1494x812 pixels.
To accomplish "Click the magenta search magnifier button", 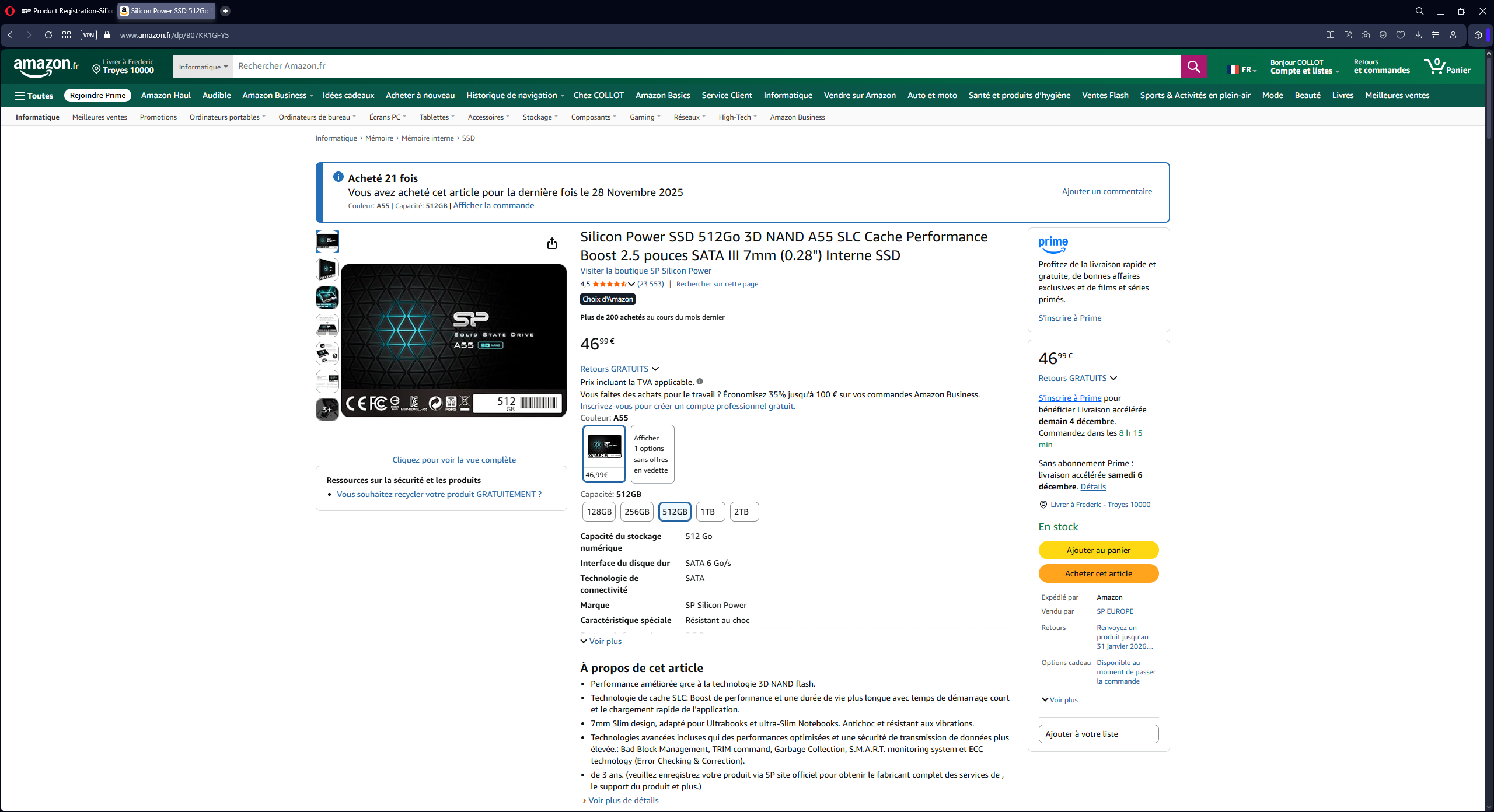I will click(1193, 66).
